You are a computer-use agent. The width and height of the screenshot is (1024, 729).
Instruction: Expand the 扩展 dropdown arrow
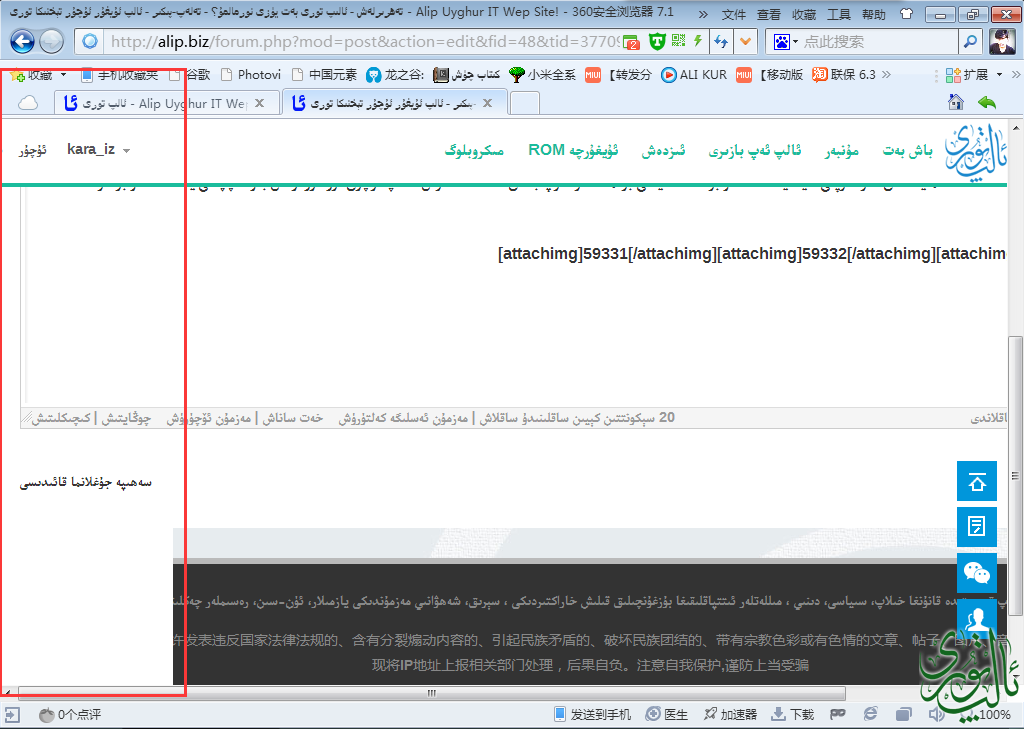[x=999, y=75]
